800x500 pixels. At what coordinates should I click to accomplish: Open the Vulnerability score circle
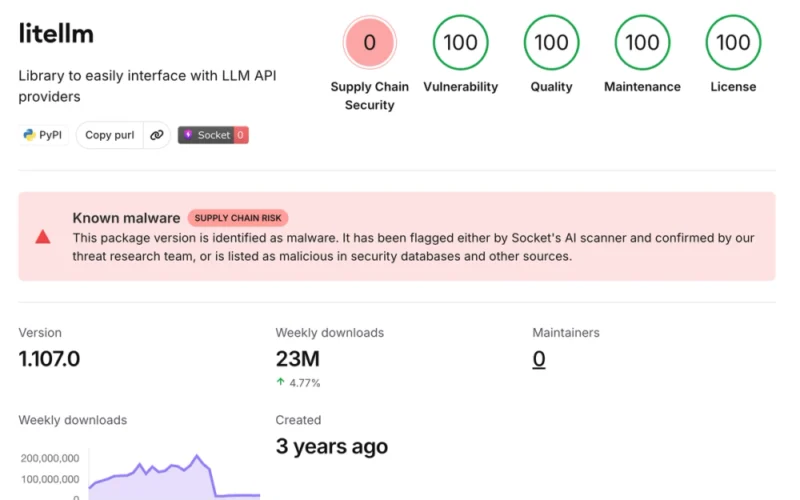[460, 42]
